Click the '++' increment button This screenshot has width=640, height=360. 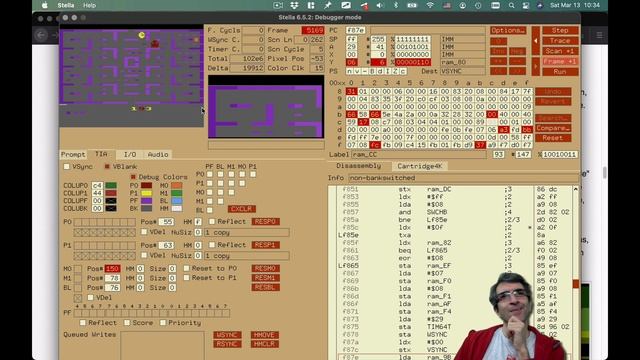498,61
